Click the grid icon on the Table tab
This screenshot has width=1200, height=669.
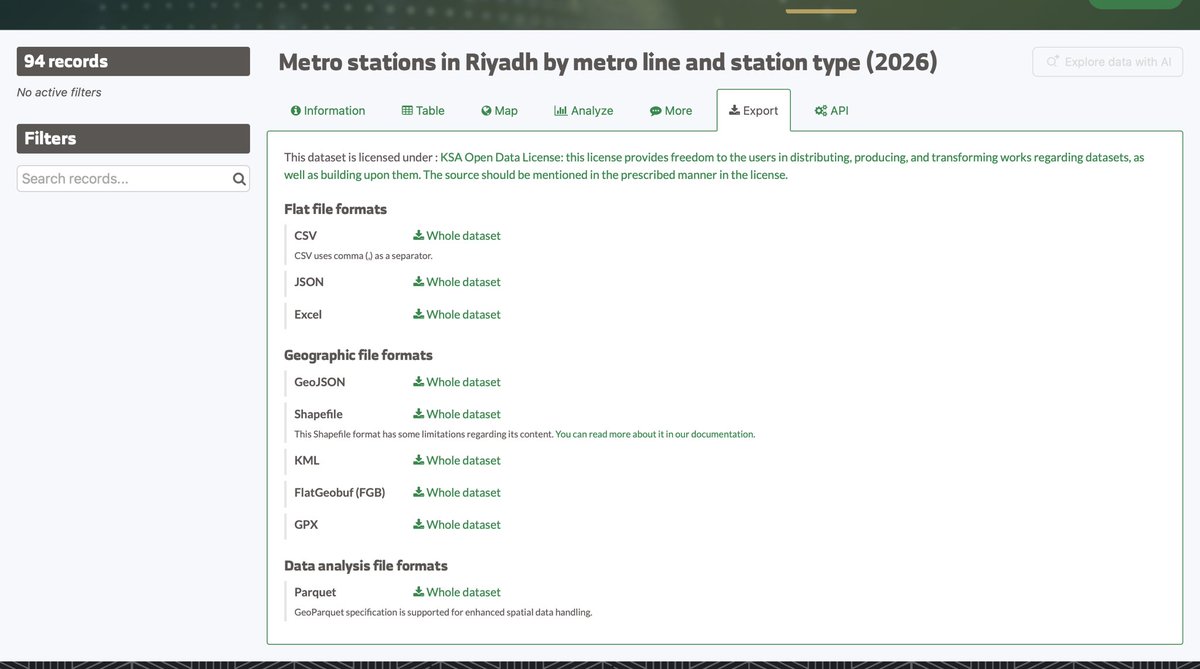click(x=407, y=111)
